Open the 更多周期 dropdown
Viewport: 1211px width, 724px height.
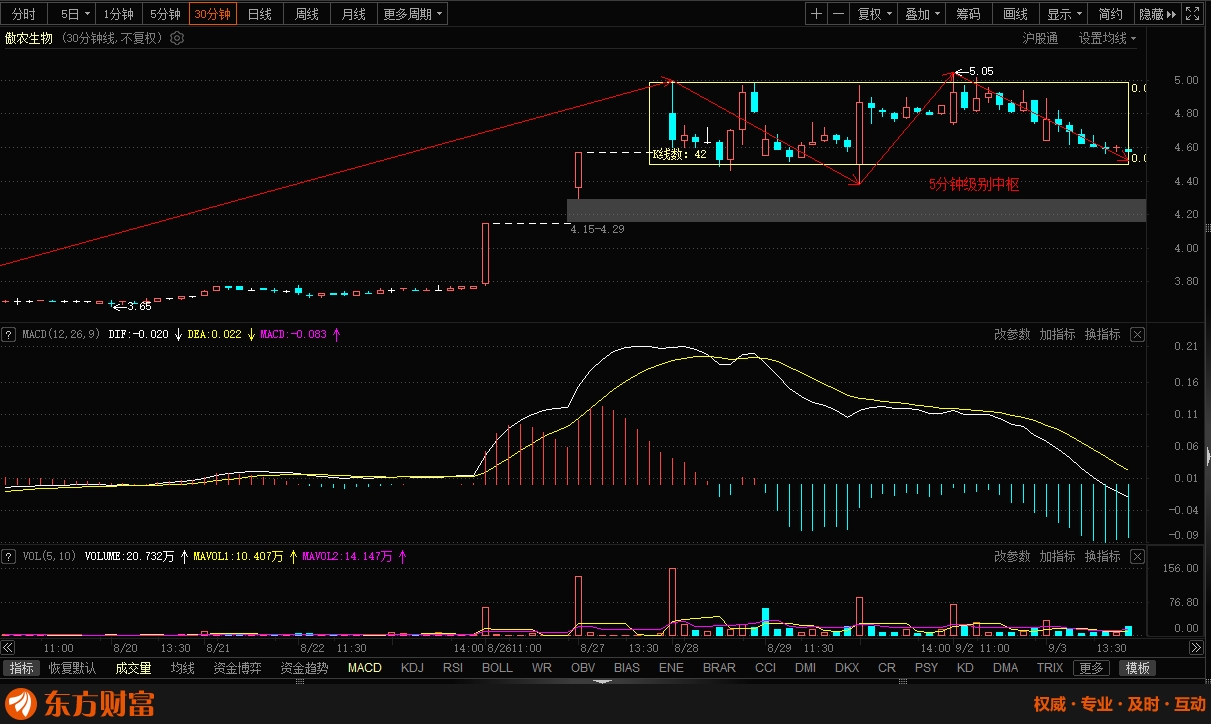[x=412, y=14]
